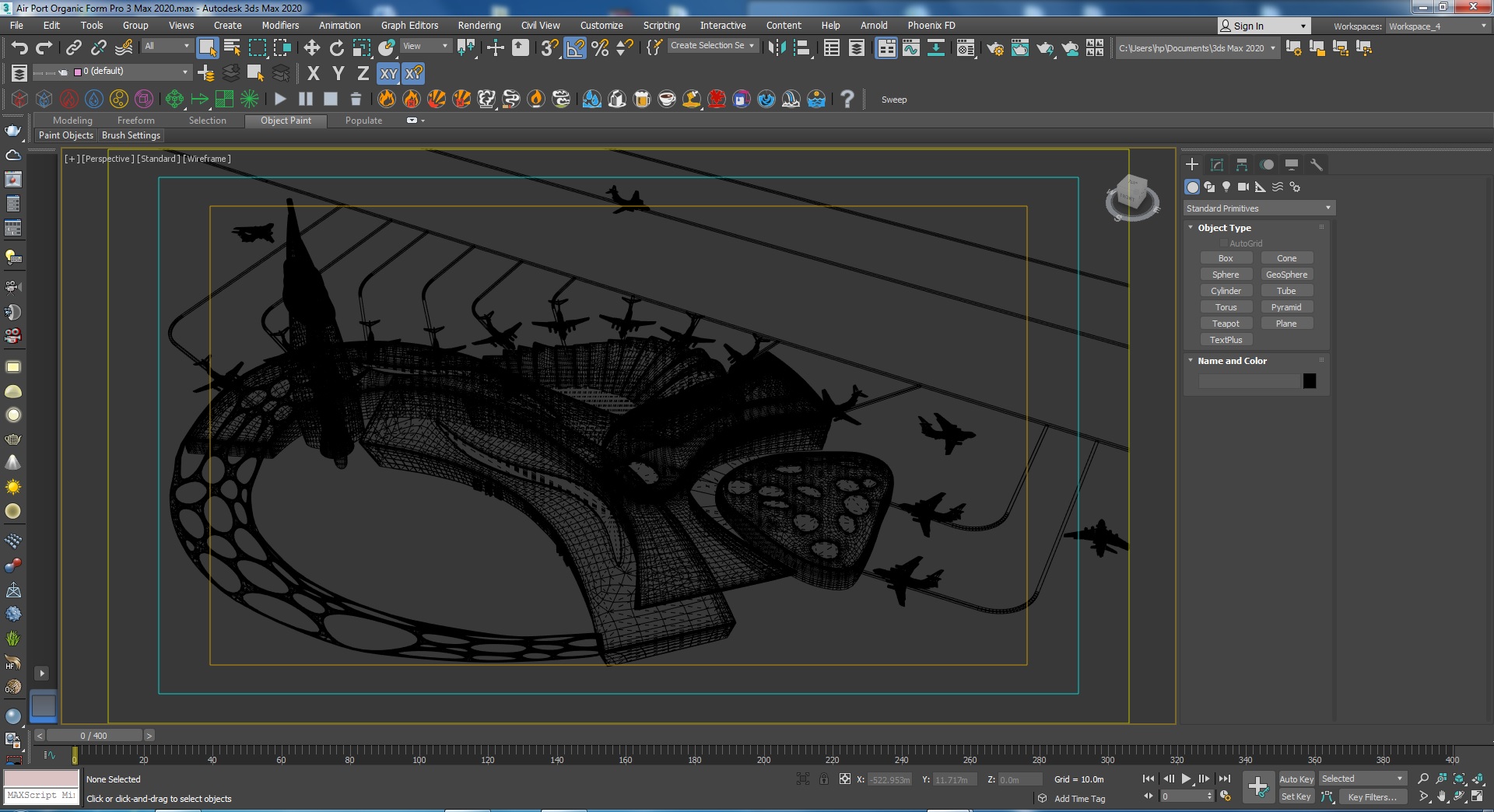Enable the AutoGrid checkbox

tap(1223, 243)
